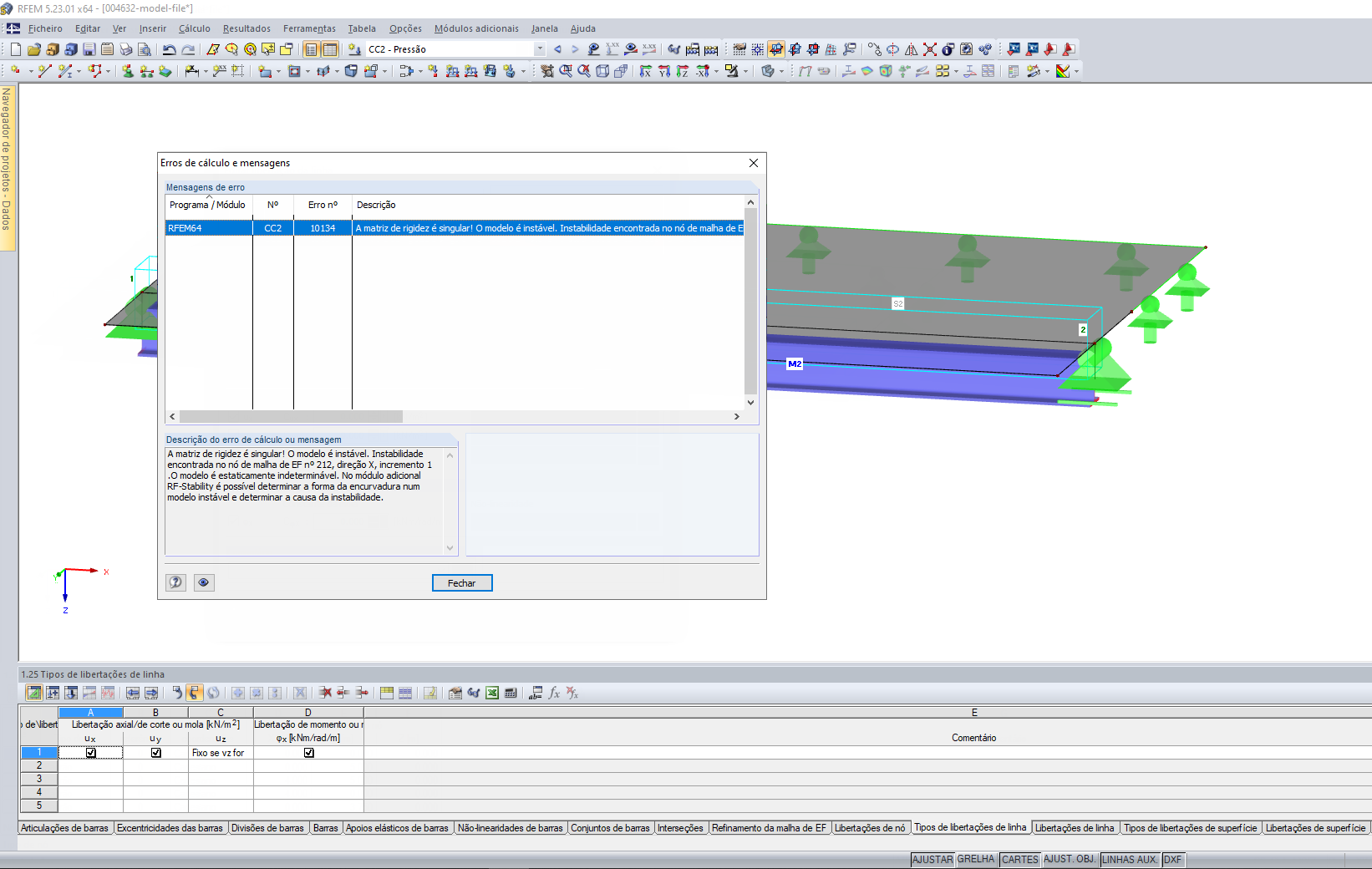
Task: Toggle uy release checkbox in row 1
Action: pos(156,753)
